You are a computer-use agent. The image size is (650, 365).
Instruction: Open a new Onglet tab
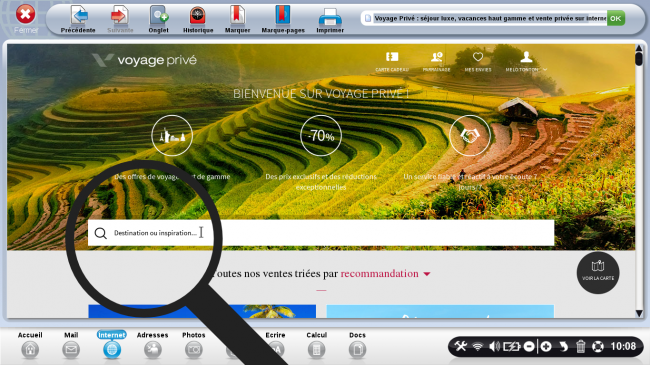(x=158, y=19)
